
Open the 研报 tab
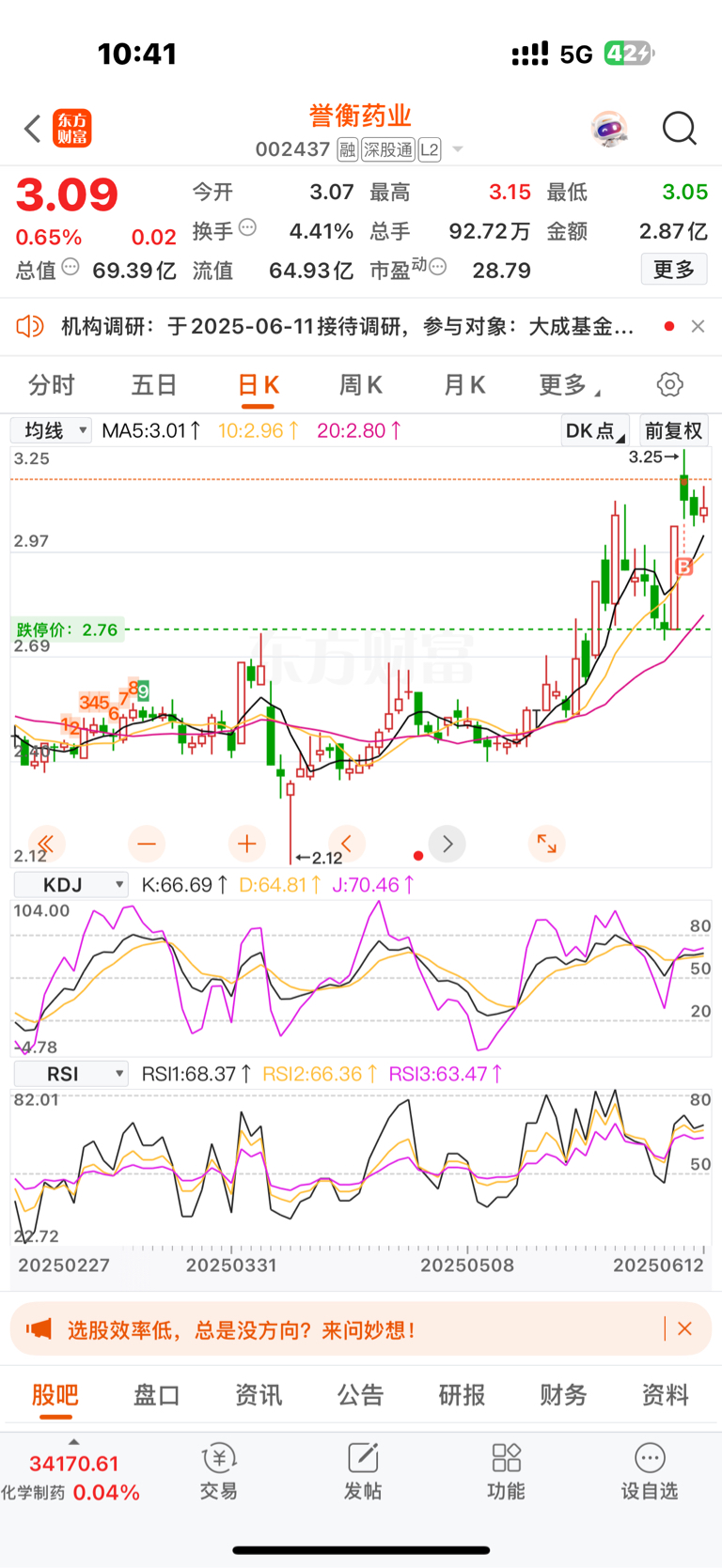(x=462, y=1394)
